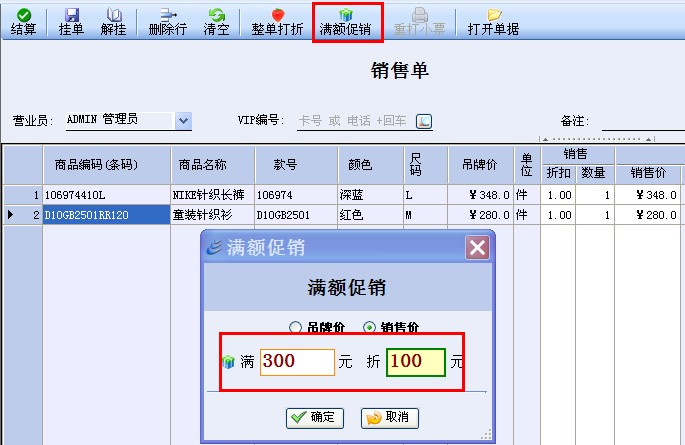Click style number cell D10GB2501
685x445 pixels.
click(296, 215)
